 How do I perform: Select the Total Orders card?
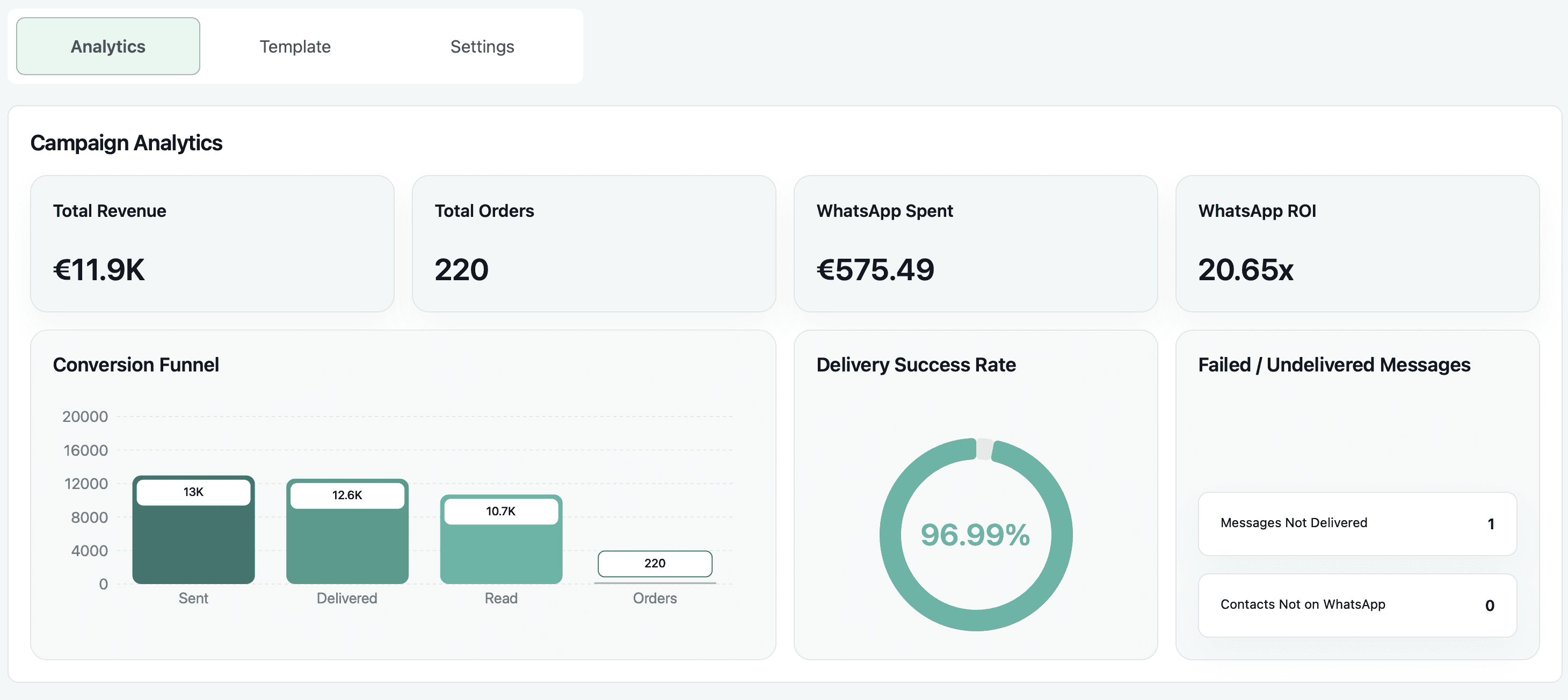pos(593,244)
